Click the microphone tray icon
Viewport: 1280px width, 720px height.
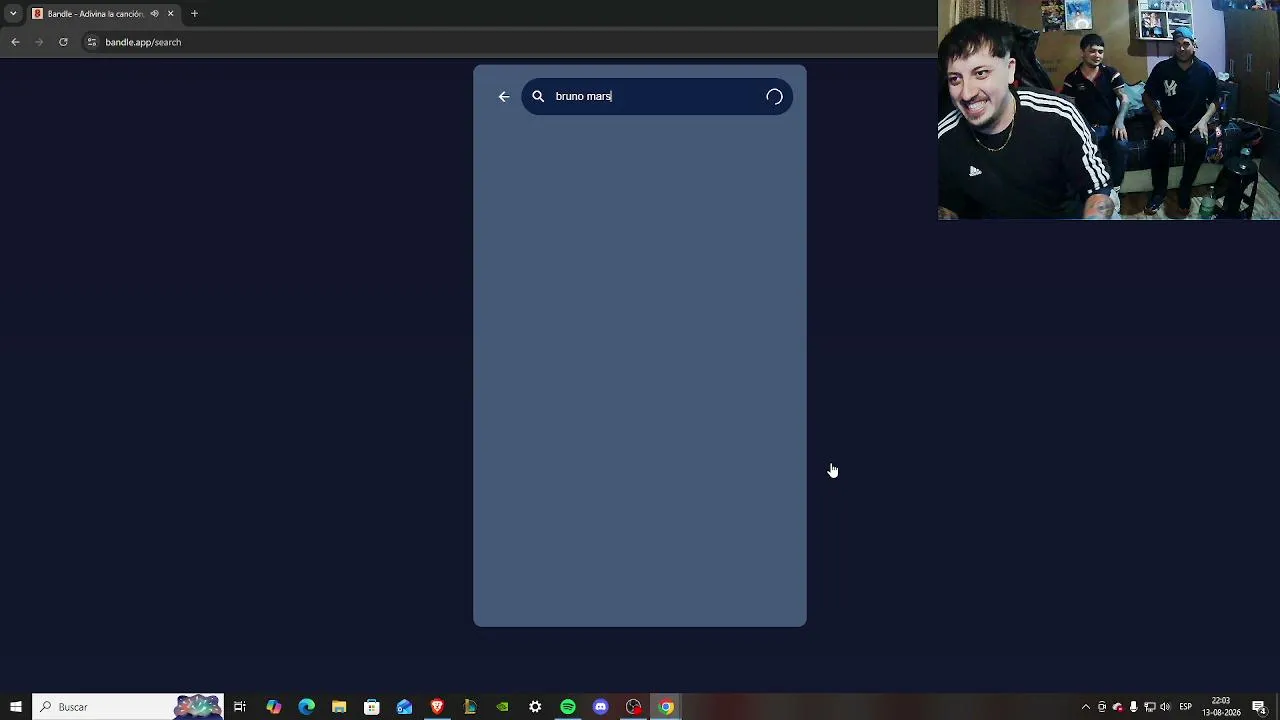1133,707
